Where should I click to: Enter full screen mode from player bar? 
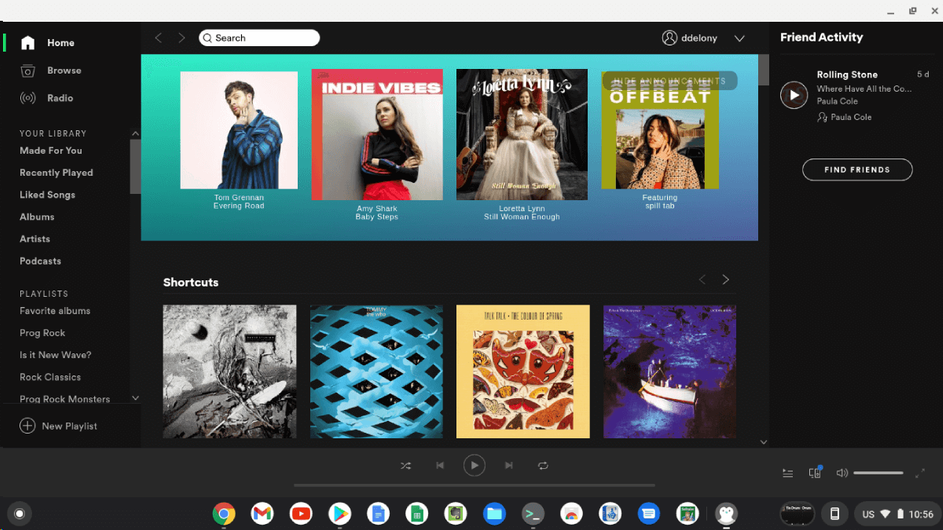tap(921, 473)
